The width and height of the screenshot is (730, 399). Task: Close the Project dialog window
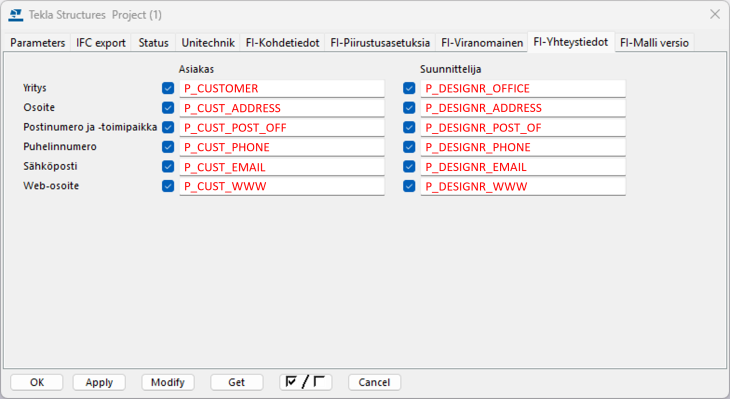[x=715, y=14]
